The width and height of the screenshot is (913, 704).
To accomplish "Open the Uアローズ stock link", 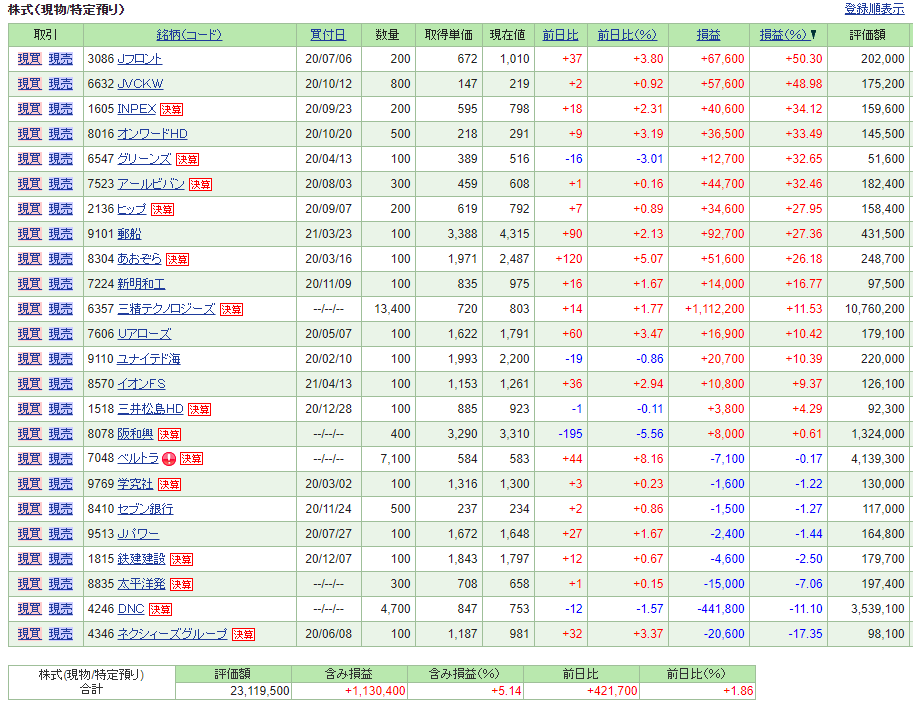I will (144, 334).
